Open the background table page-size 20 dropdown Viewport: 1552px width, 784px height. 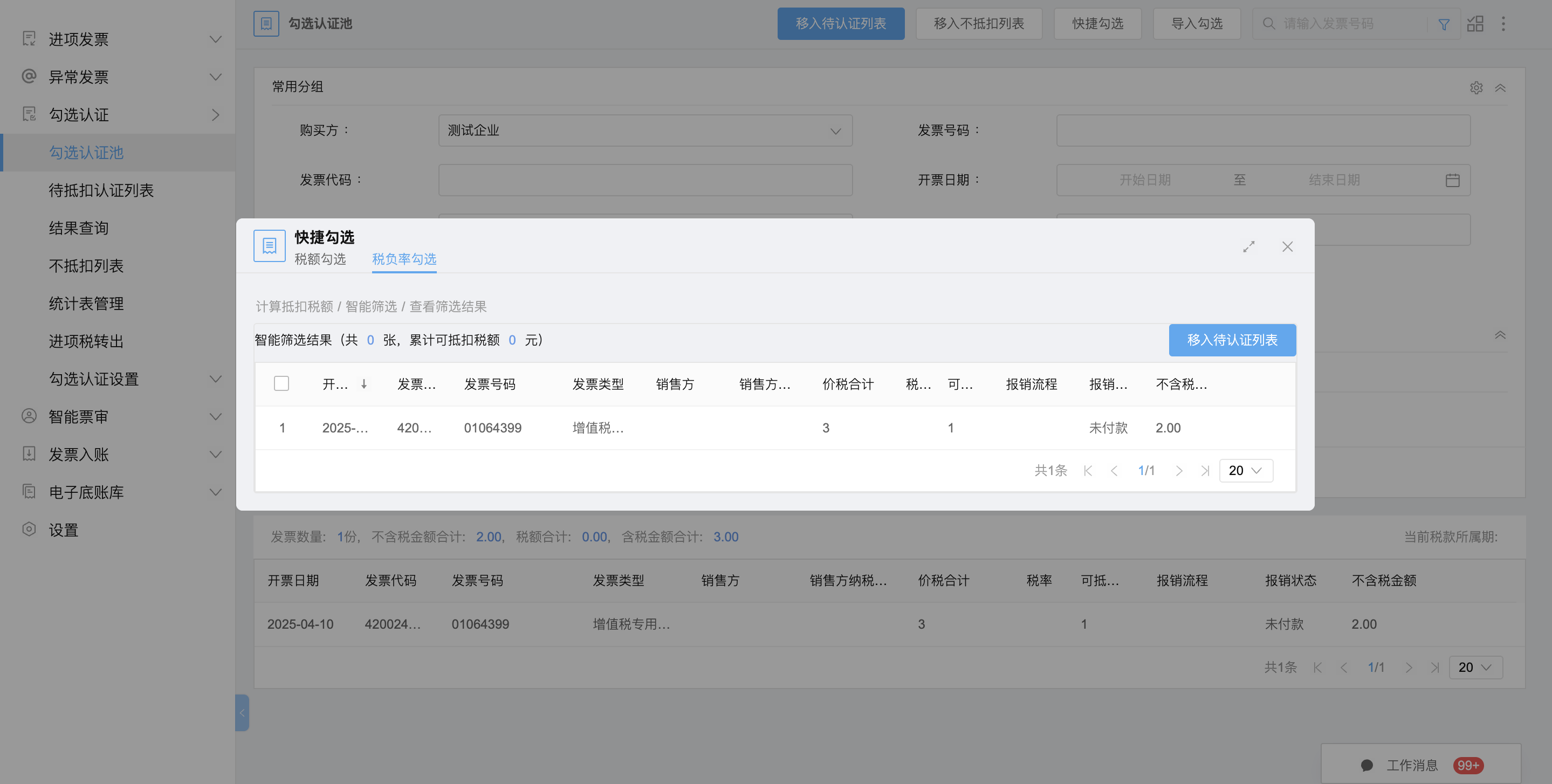[x=1475, y=667]
